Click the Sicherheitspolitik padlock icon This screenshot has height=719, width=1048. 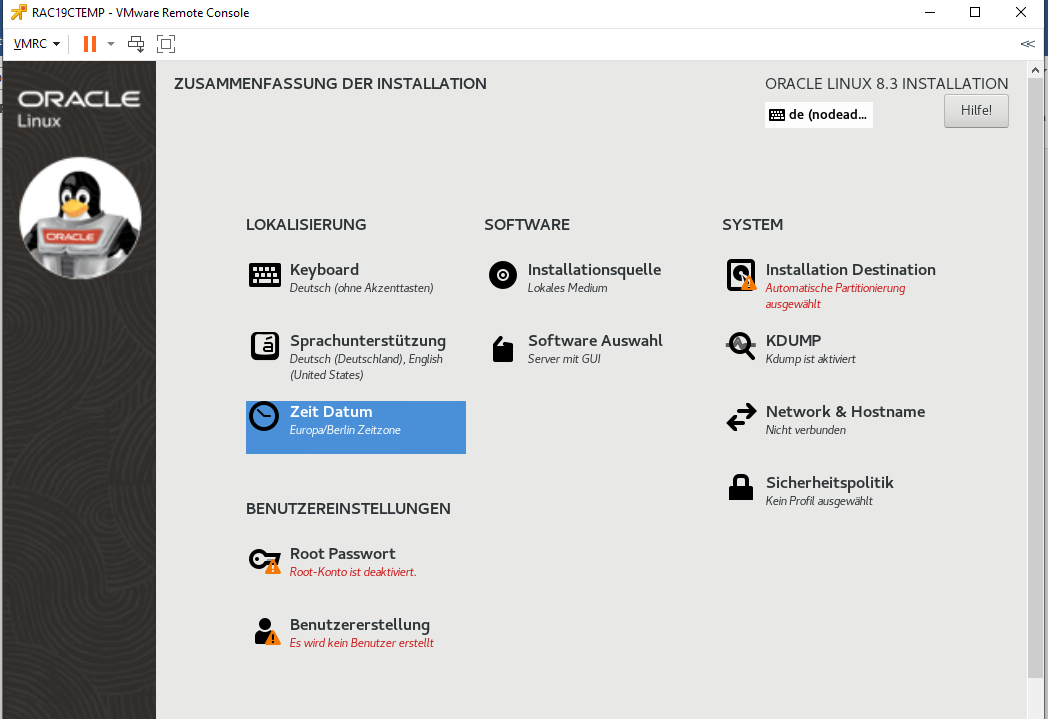pos(741,488)
